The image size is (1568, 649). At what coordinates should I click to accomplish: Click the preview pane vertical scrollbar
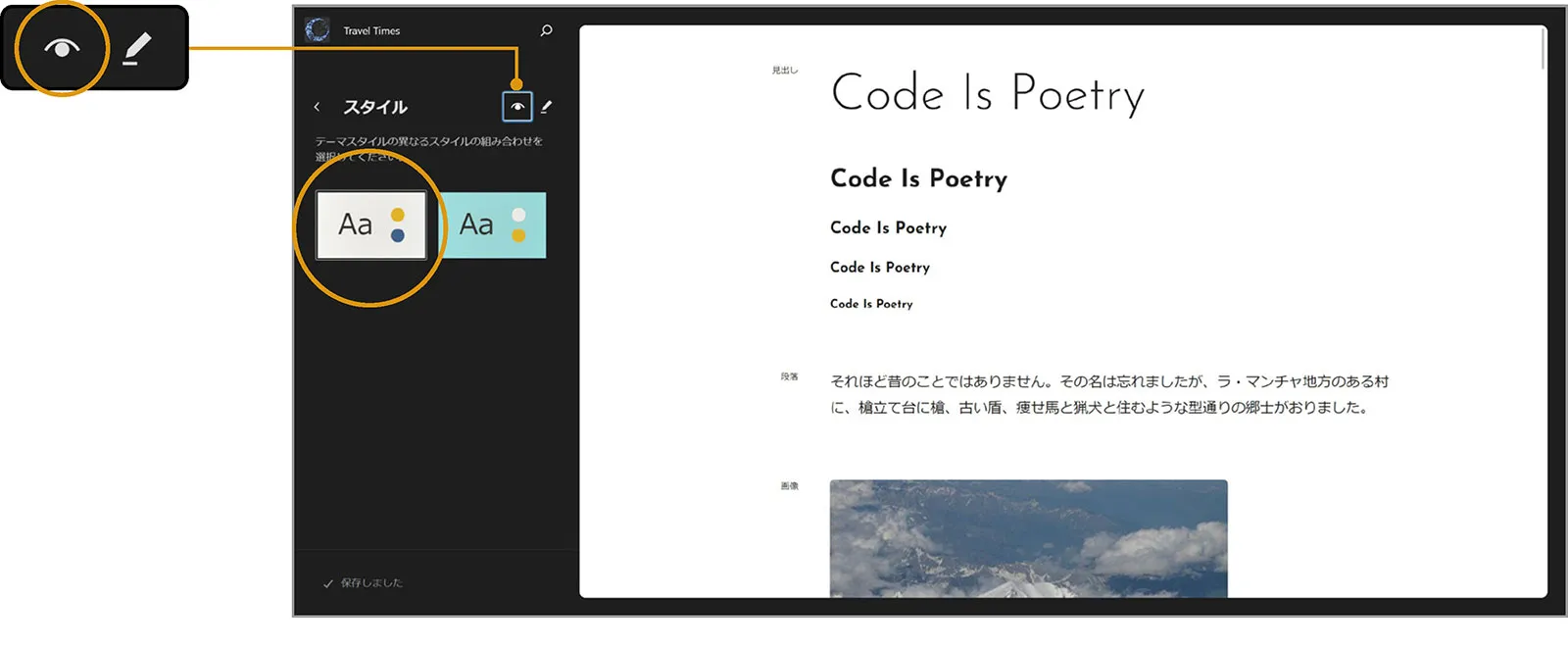[1543, 49]
